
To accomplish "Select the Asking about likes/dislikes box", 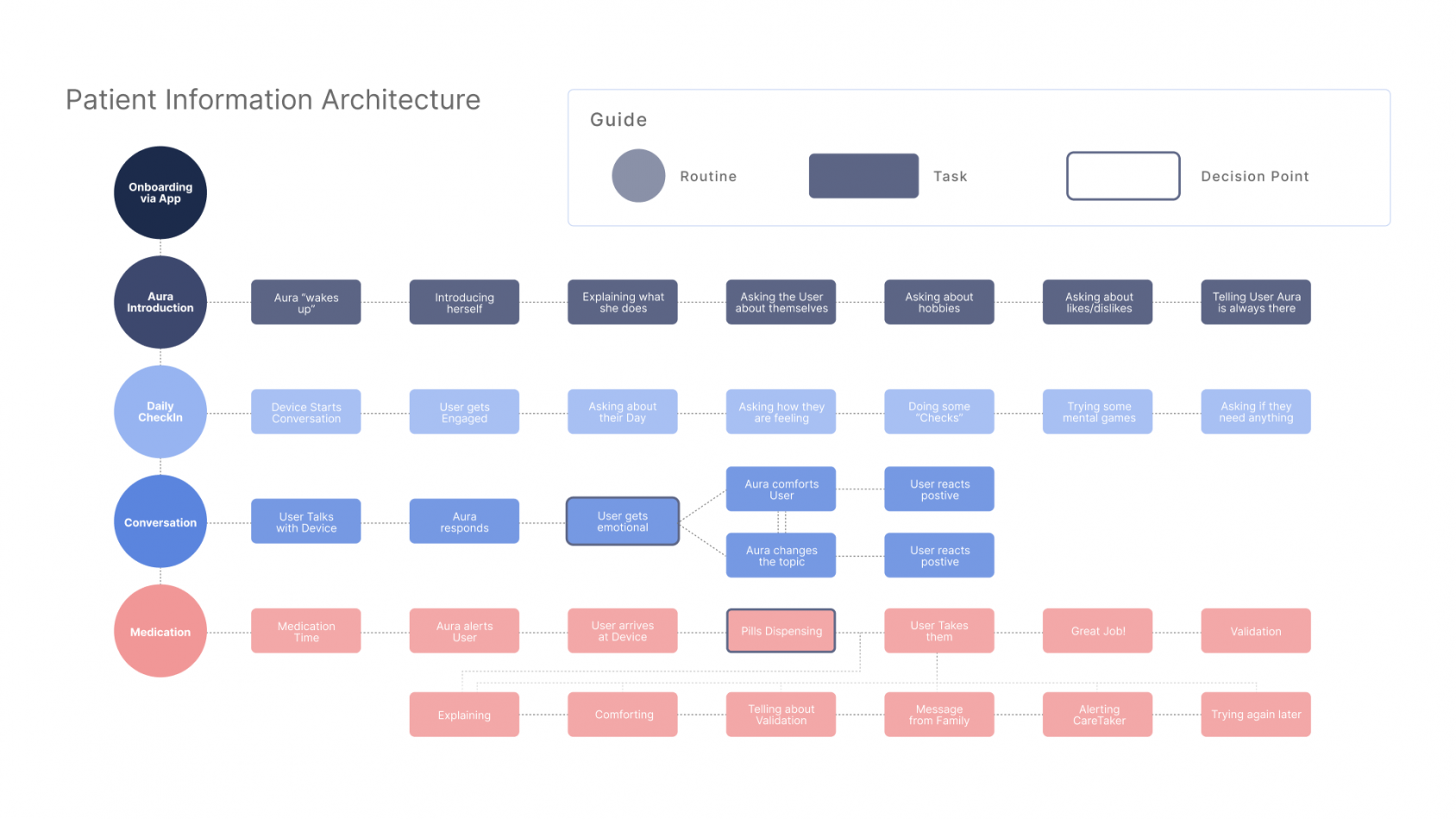I will (1097, 302).
